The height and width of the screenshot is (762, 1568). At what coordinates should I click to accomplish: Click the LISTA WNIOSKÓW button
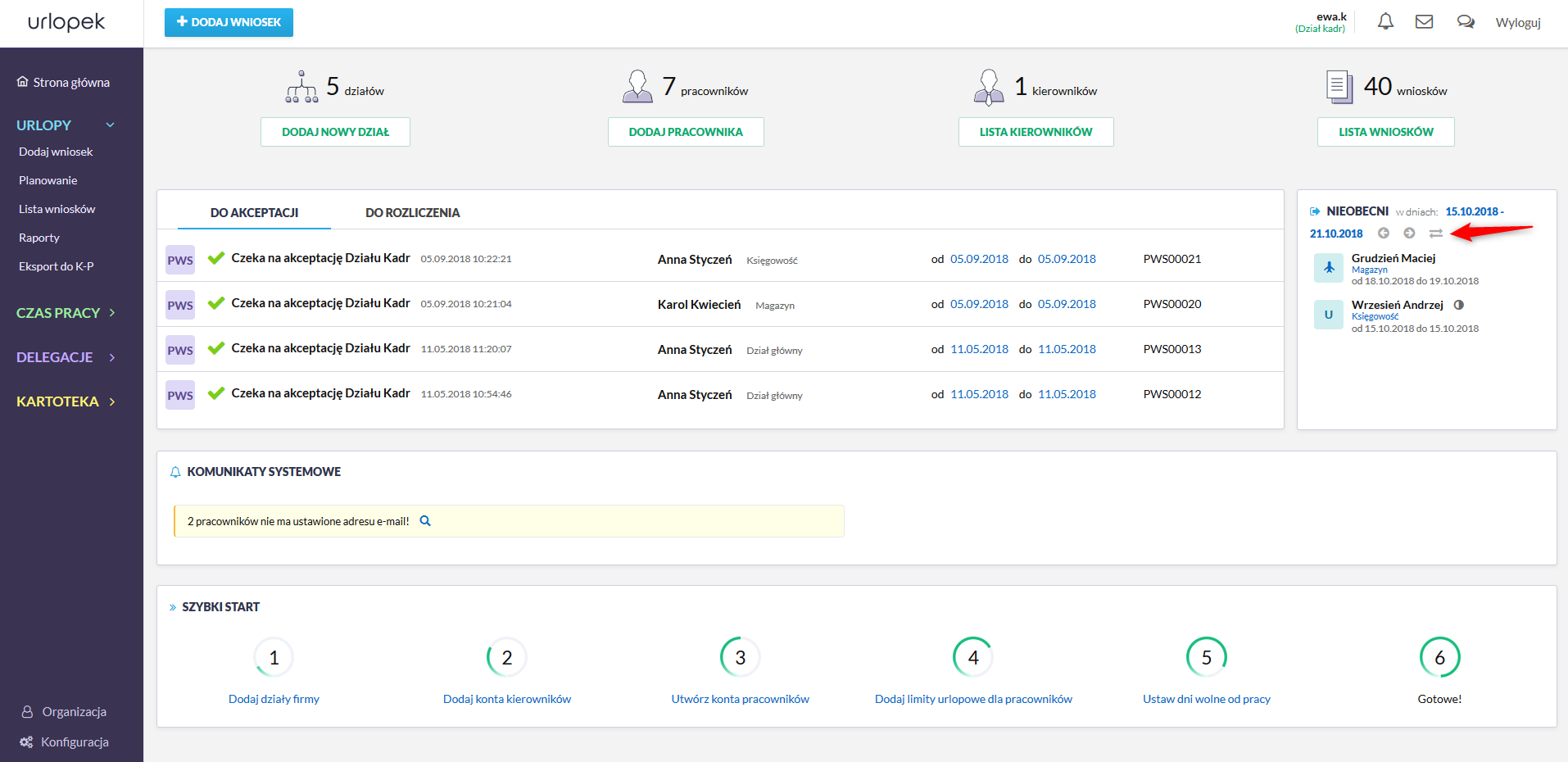pyautogui.click(x=1386, y=132)
